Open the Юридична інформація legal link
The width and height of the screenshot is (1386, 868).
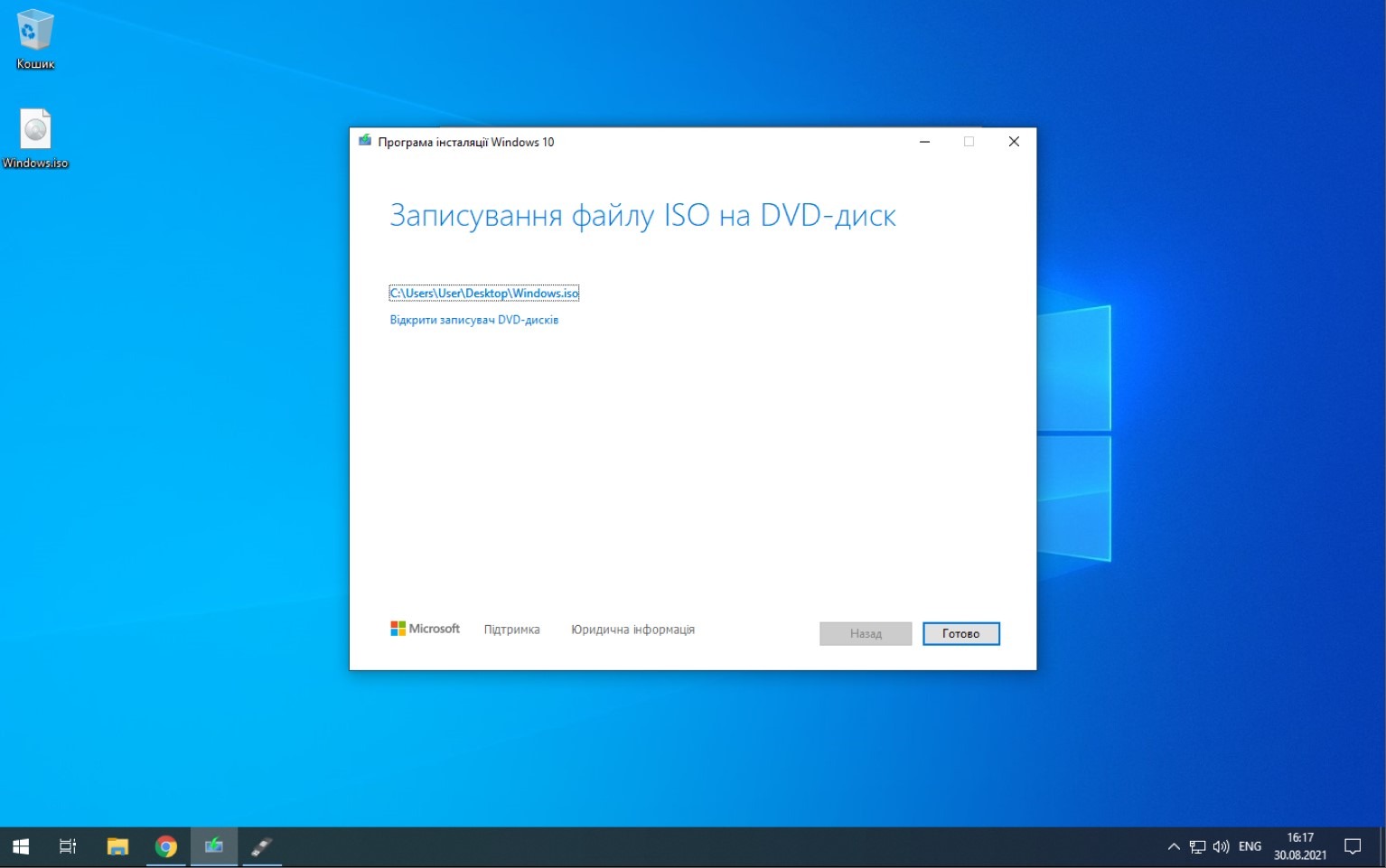click(x=632, y=630)
